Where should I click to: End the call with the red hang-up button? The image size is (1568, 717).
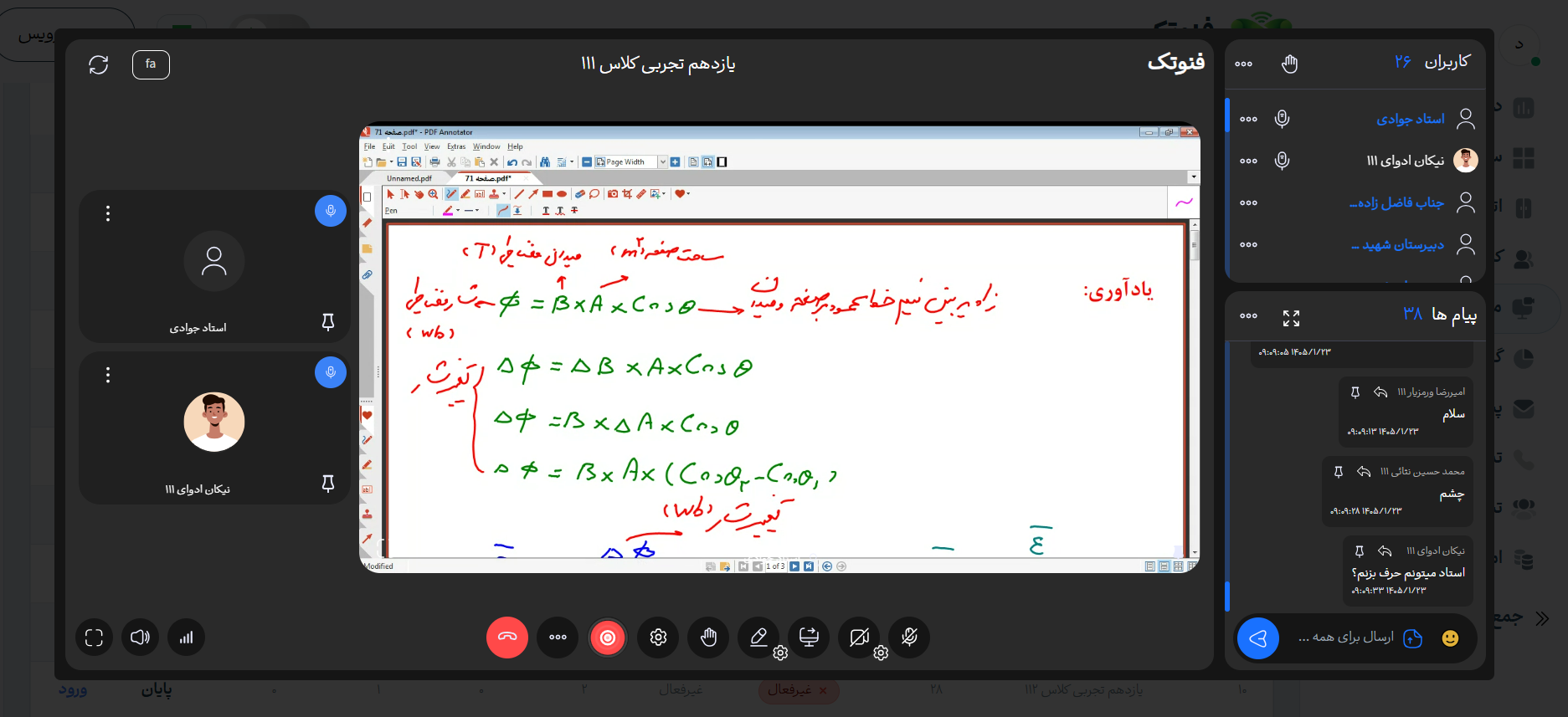[x=507, y=638]
